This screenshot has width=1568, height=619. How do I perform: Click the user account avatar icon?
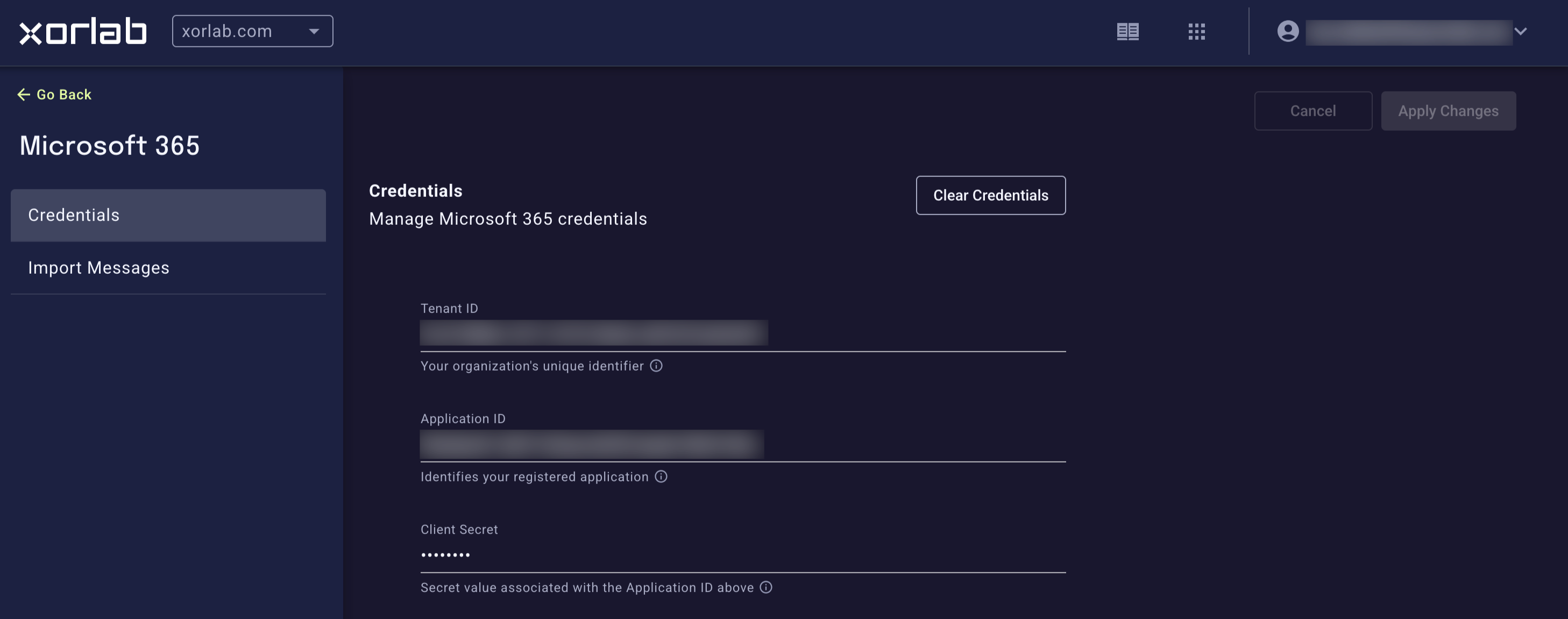(1287, 31)
